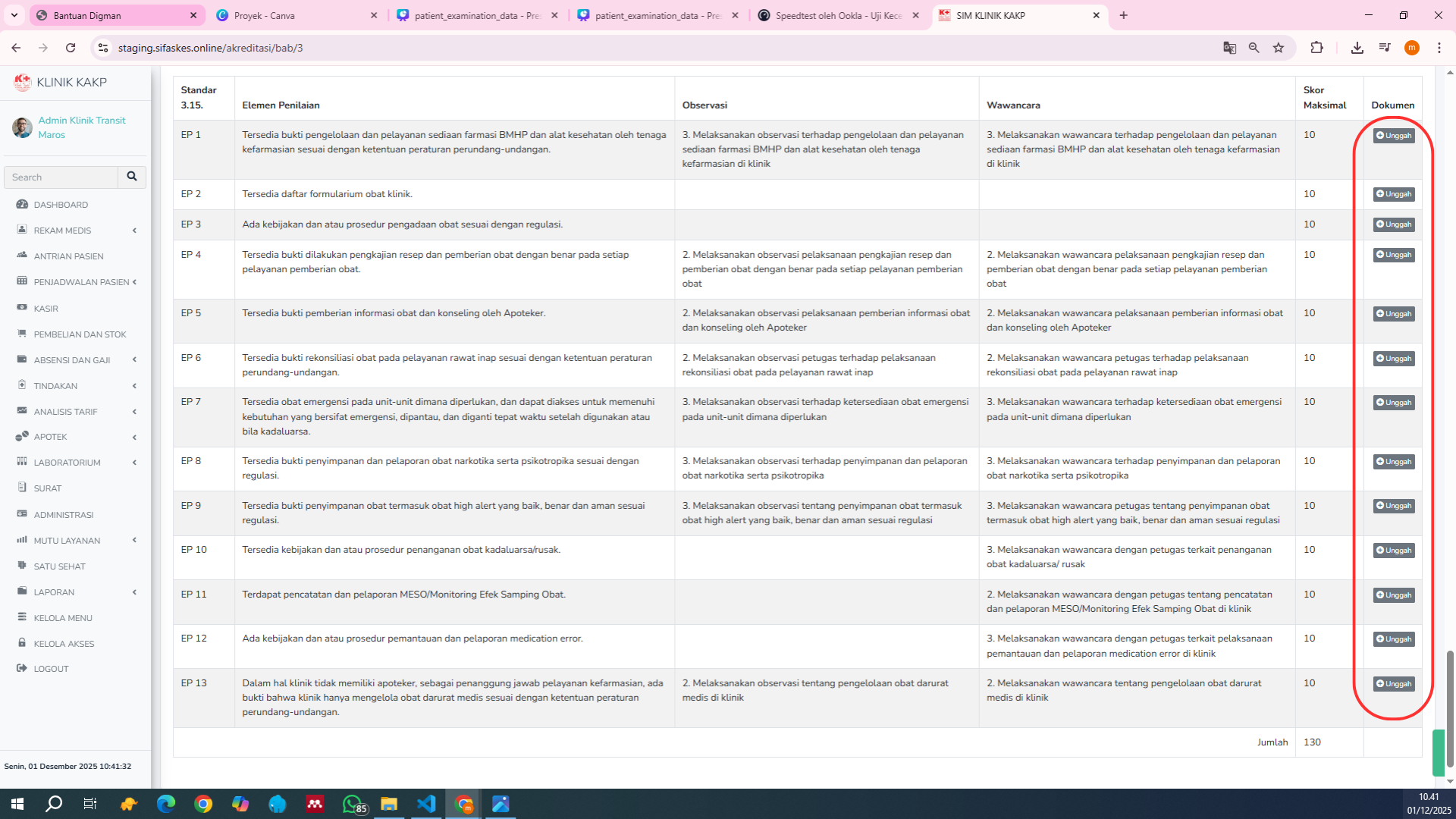Switch to the Speedtest oleh Ookla tab

tap(838, 15)
